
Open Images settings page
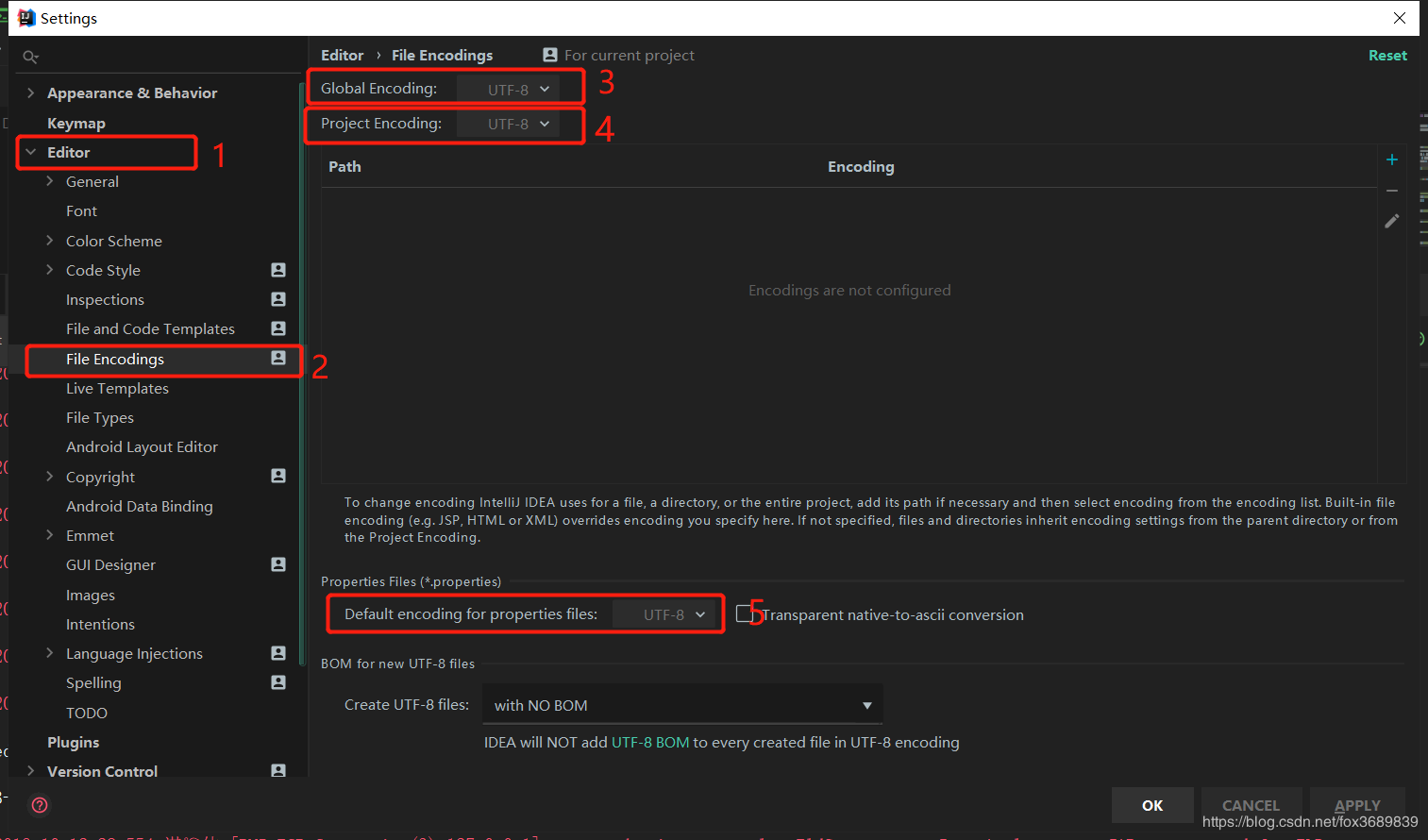[91, 595]
